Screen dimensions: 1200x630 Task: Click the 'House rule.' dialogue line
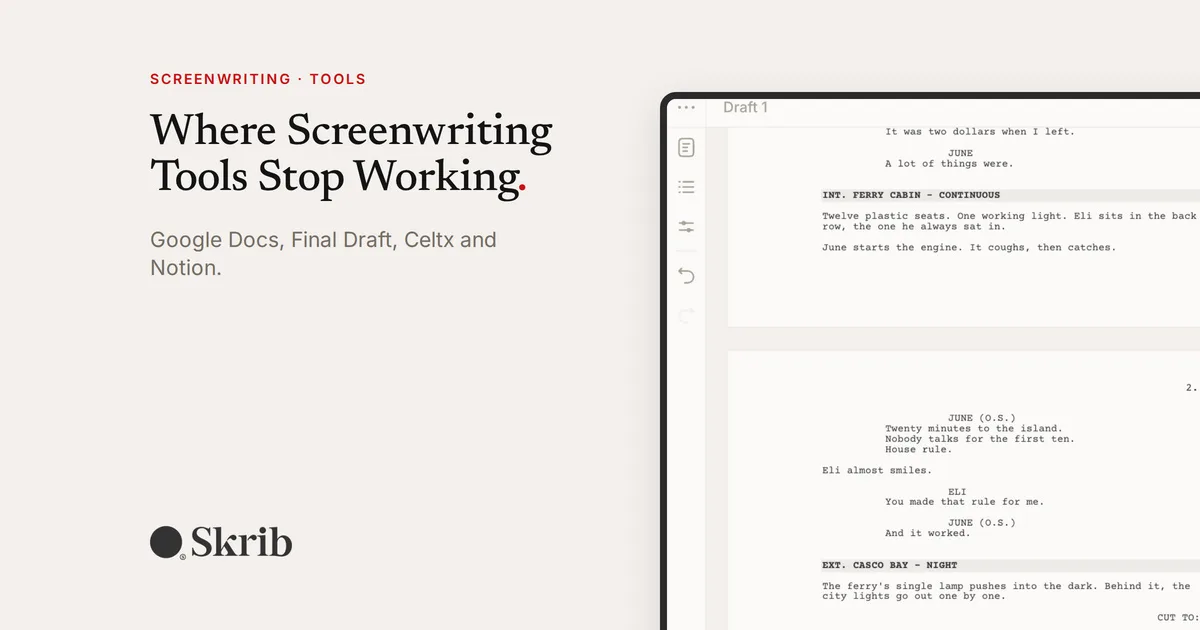coord(918,449)
